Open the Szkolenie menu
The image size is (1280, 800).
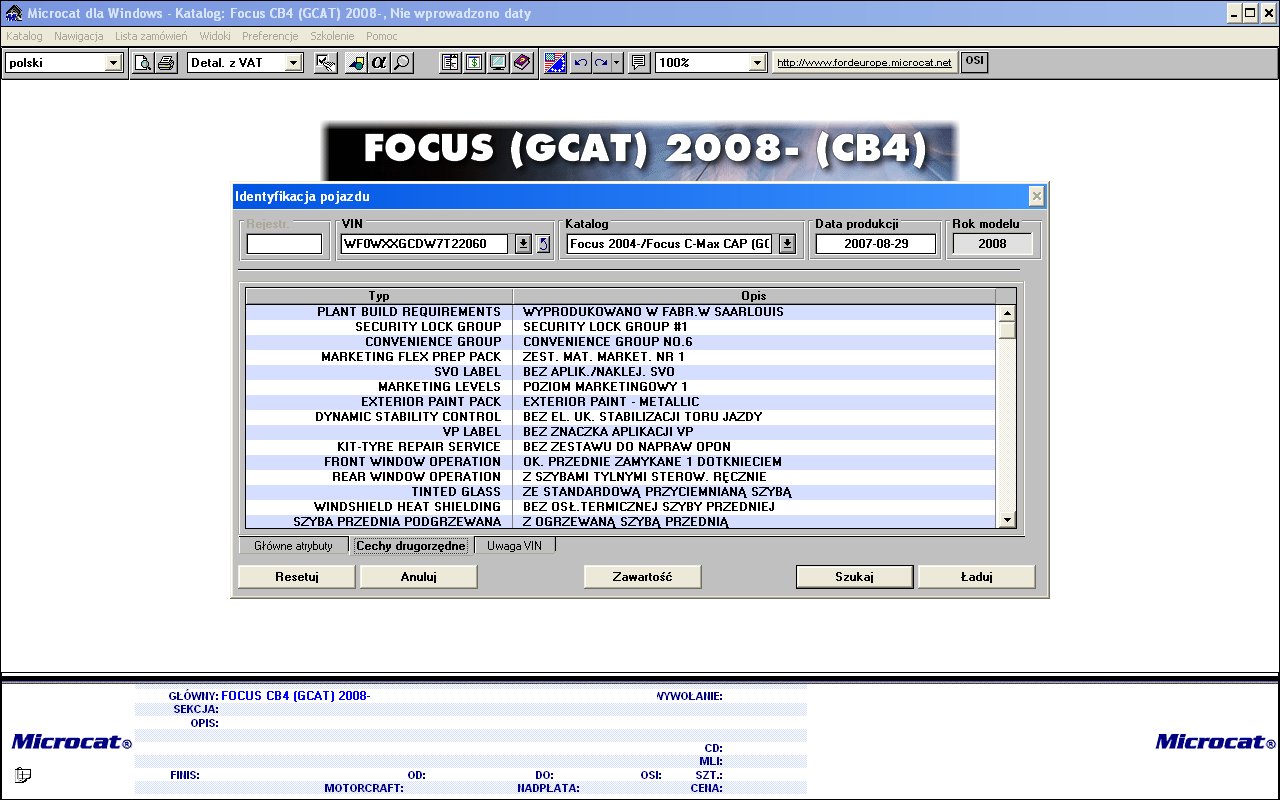click(x=333, y=36)
